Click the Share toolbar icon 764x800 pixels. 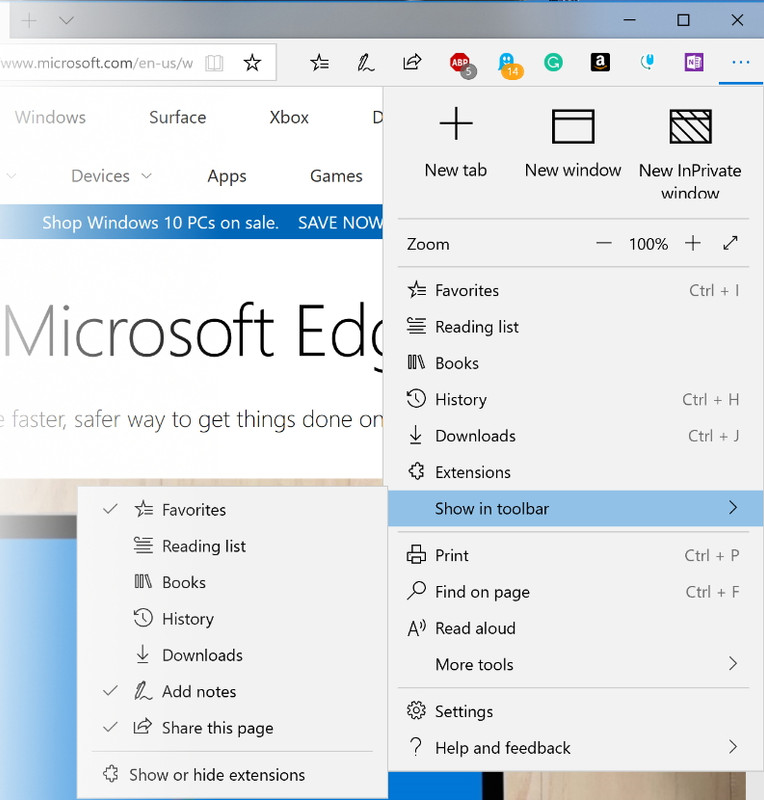(412, 62)
